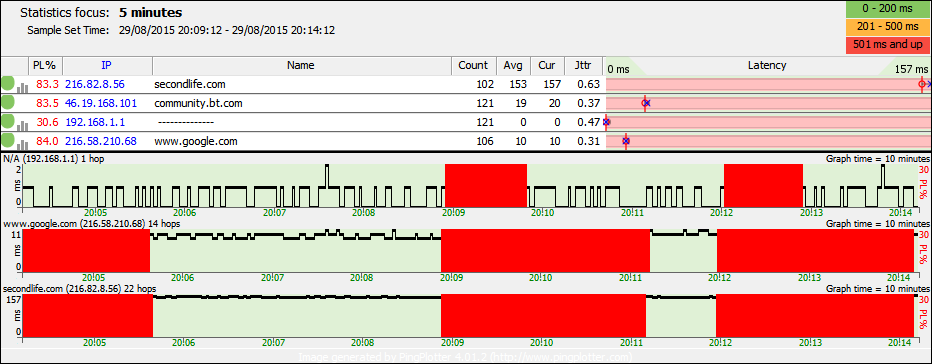Image resolution: width=932 pixels, height=364 pixels.
Task: Click the latency marker in the www.google.com row
Action: (x=625, y=141)
